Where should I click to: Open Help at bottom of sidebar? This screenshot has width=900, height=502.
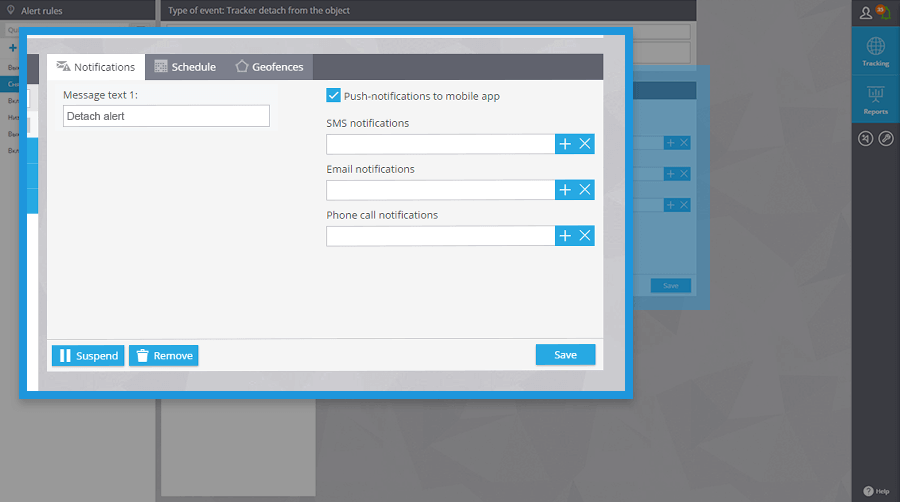876,491
